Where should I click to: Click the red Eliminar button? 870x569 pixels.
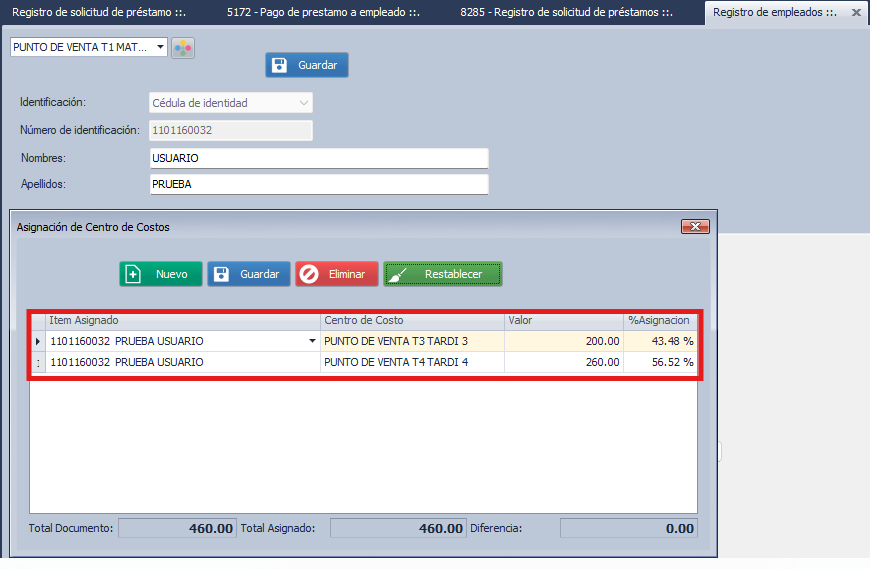coord(336,274)
